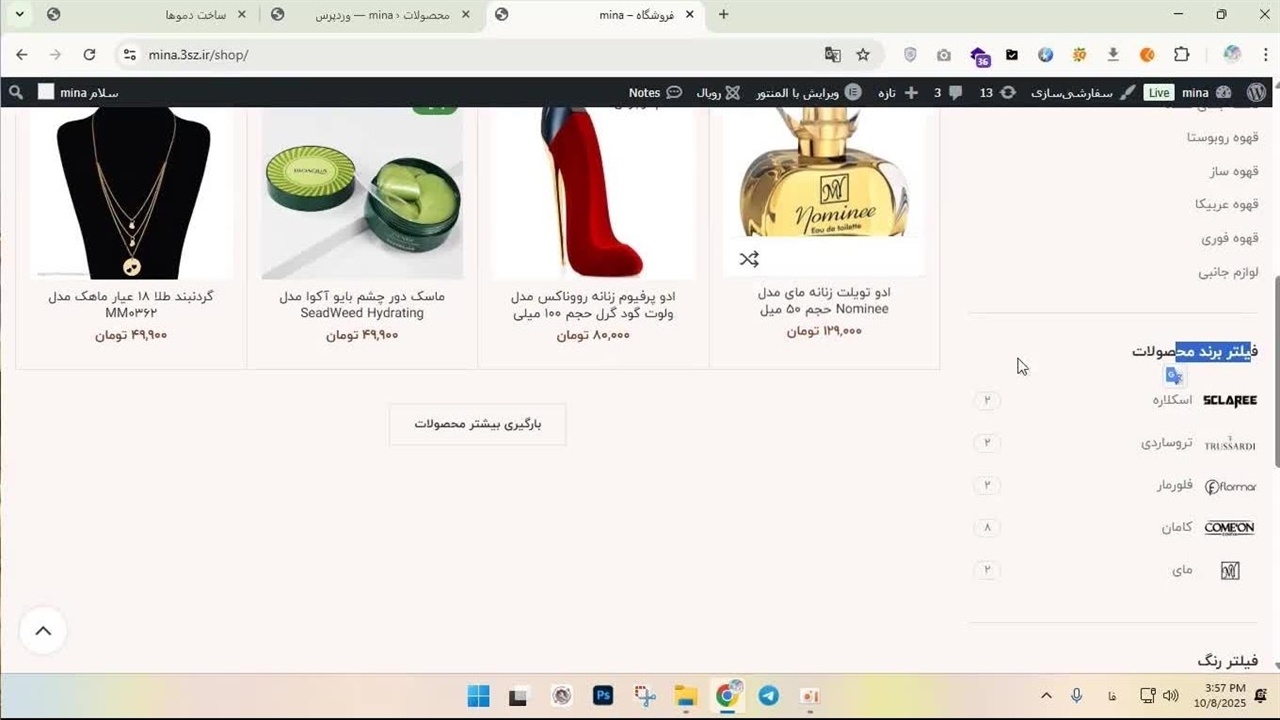Switch to the محصولات mina وردپرس tab
The image size is (1280, 720).
click(382, 15)
